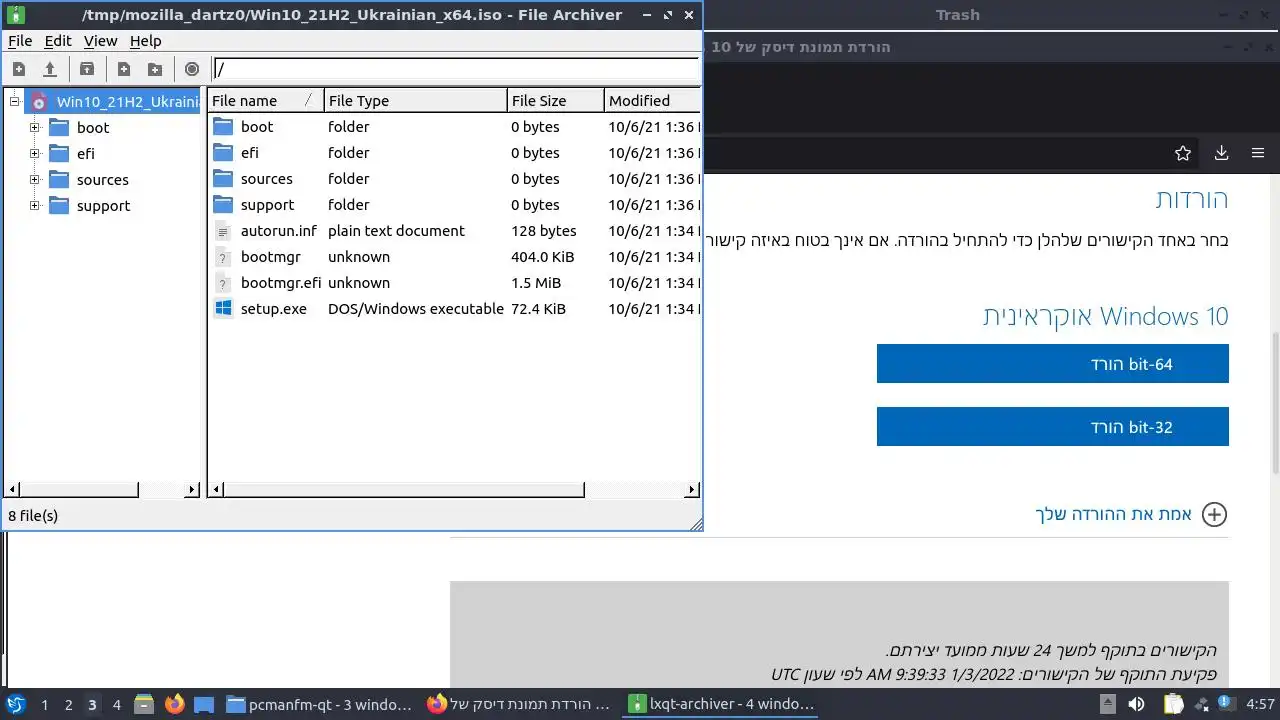Open Firefox downloads panel icon

pyautogui.click(x=1221, y=153)
